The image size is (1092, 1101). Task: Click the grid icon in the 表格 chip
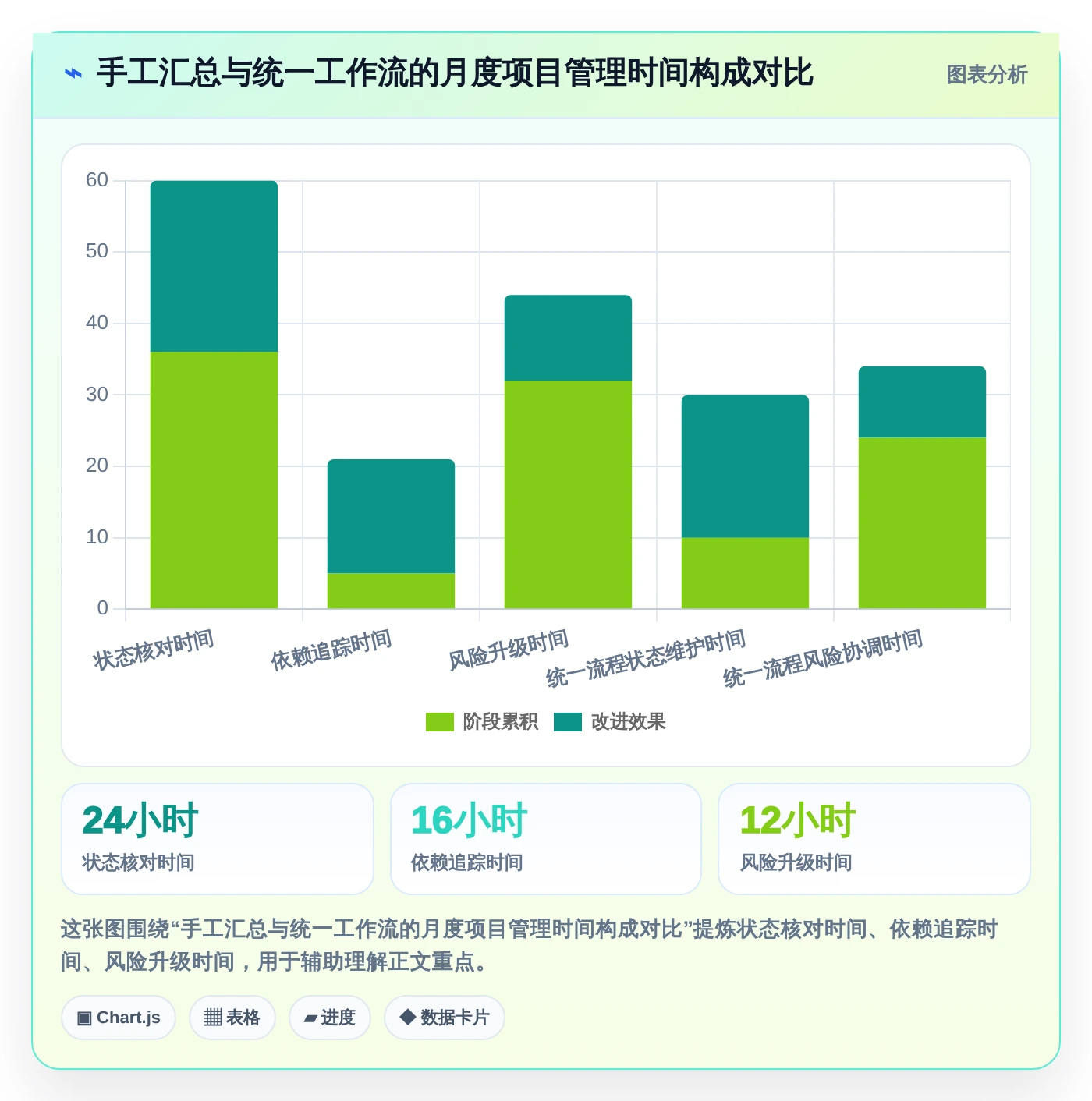tap(213, 1018)
